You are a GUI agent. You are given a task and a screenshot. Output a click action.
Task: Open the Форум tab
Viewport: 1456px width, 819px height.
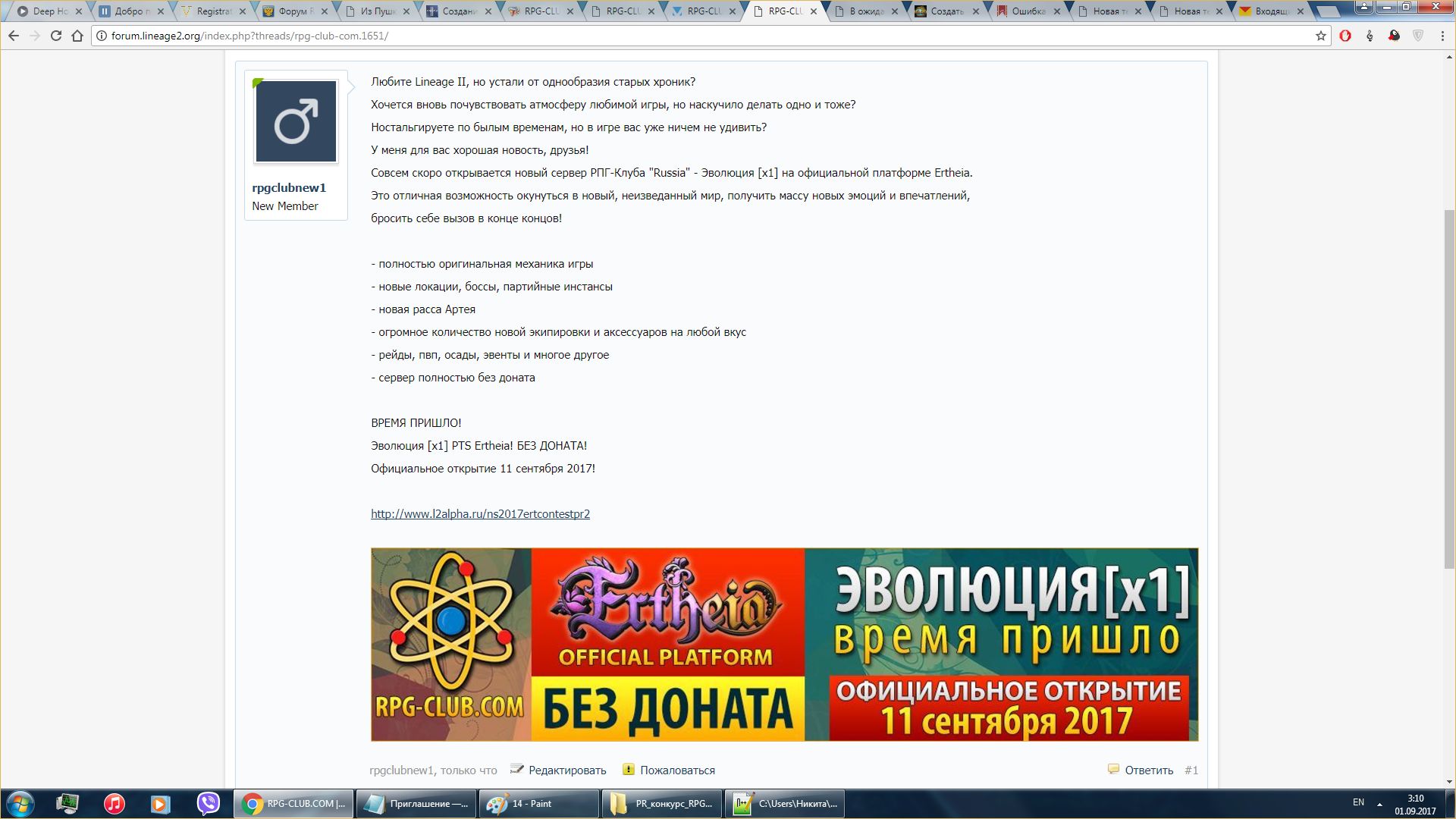[x=294, y=11]
